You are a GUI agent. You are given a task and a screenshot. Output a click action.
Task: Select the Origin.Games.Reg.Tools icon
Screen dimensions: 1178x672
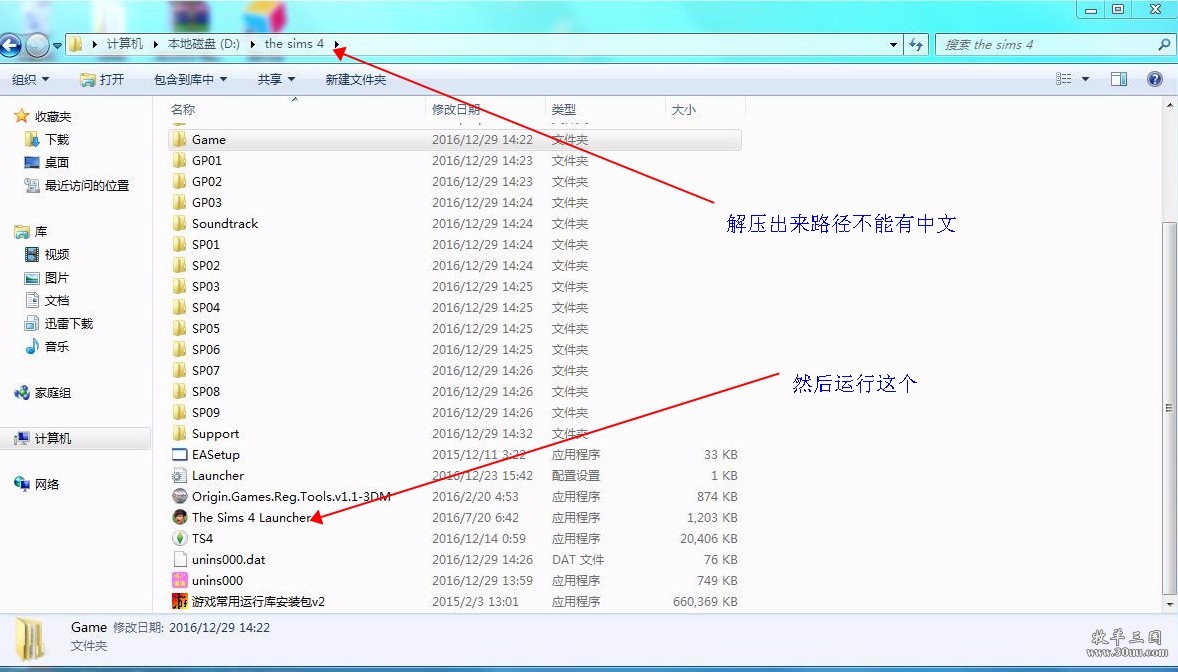point(179,497)
